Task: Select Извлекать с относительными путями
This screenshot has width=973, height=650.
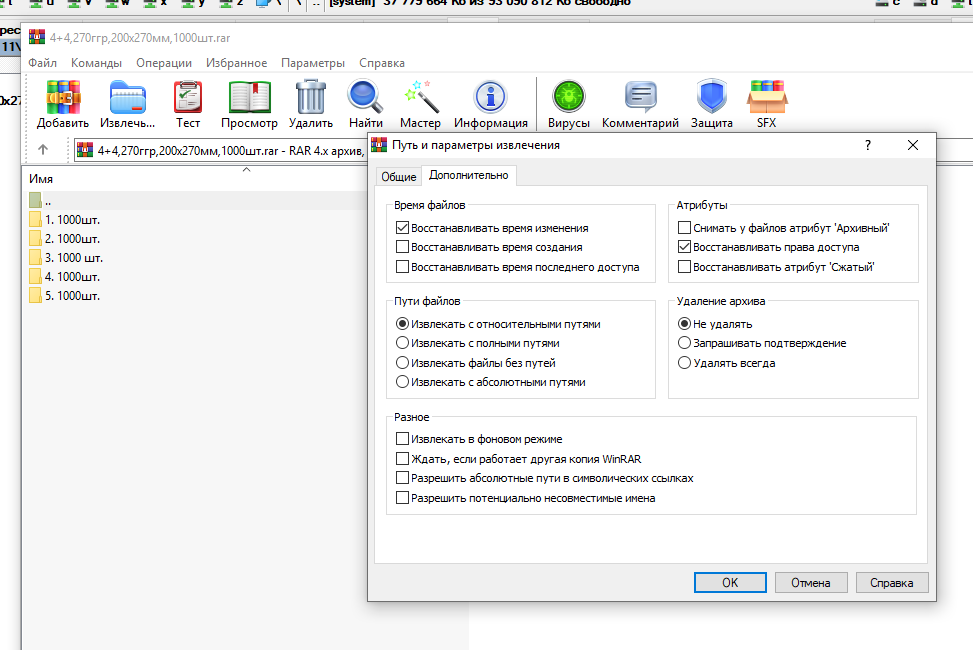Action: click(x=402, y=324)
